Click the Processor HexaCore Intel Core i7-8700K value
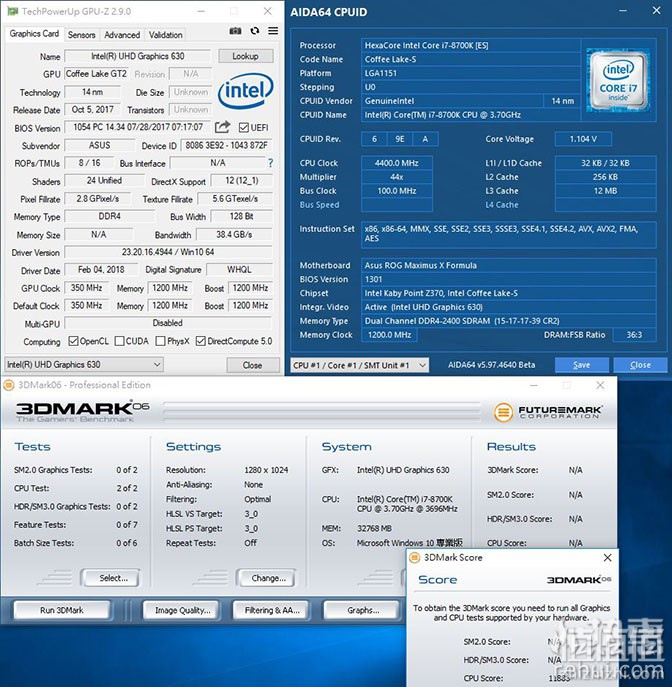This screenshot has height=687, width=672. pos(470,45)
